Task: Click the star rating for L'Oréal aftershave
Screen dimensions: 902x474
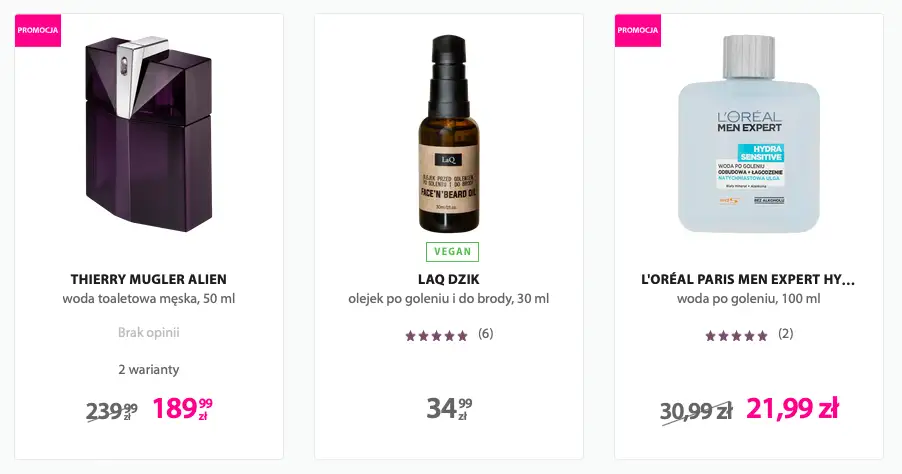Action: tap(736, 335)
